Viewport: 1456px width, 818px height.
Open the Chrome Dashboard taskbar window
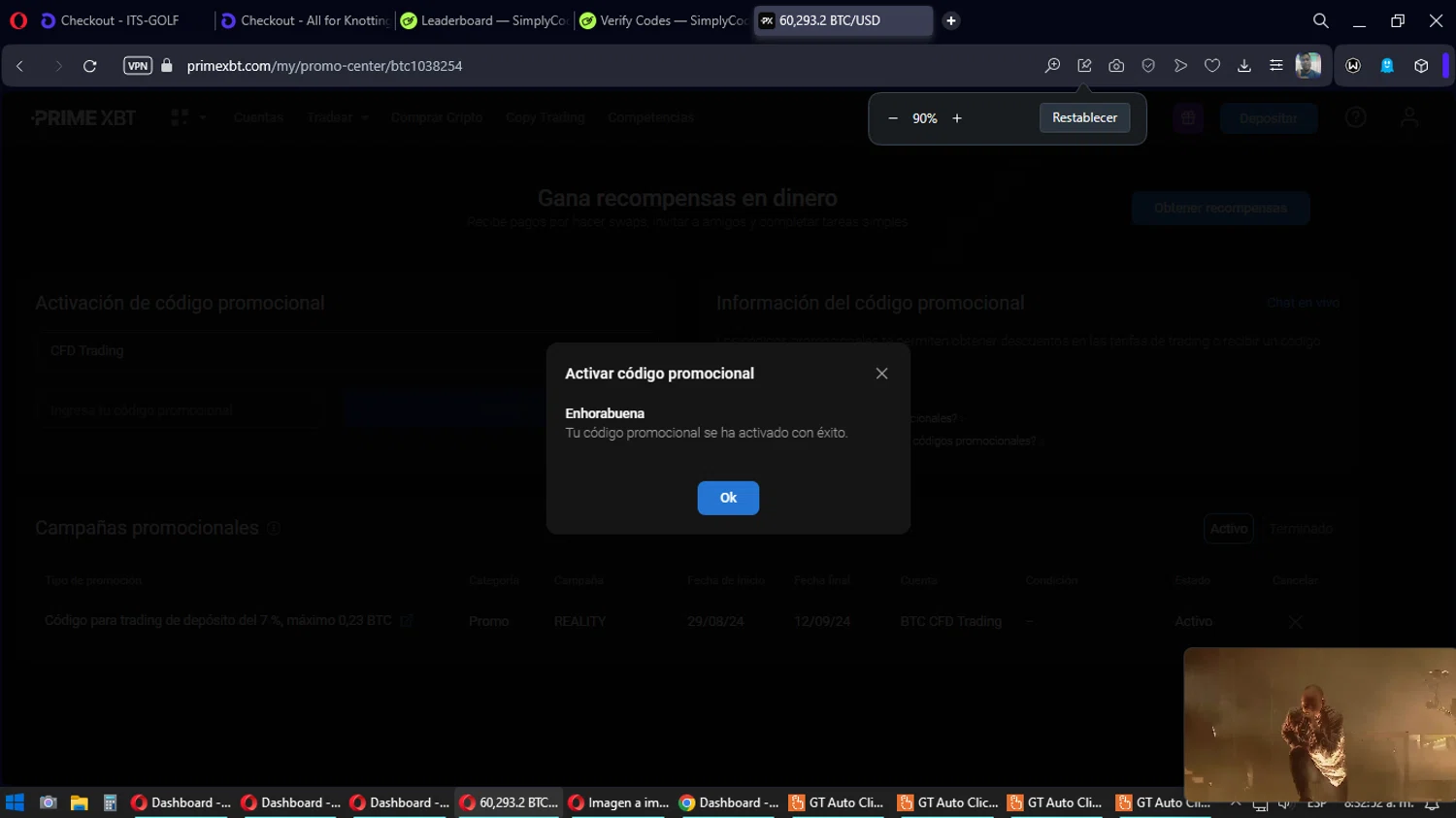[729, 802]
